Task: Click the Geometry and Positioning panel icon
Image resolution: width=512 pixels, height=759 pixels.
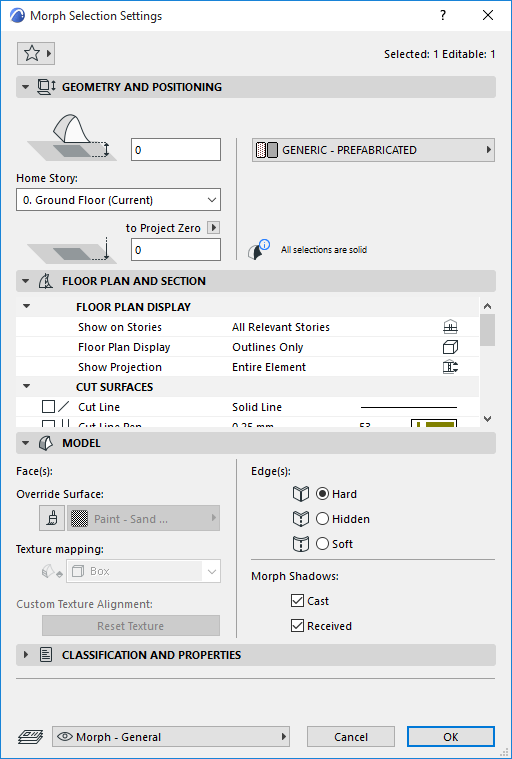Action: pos(47,87)
